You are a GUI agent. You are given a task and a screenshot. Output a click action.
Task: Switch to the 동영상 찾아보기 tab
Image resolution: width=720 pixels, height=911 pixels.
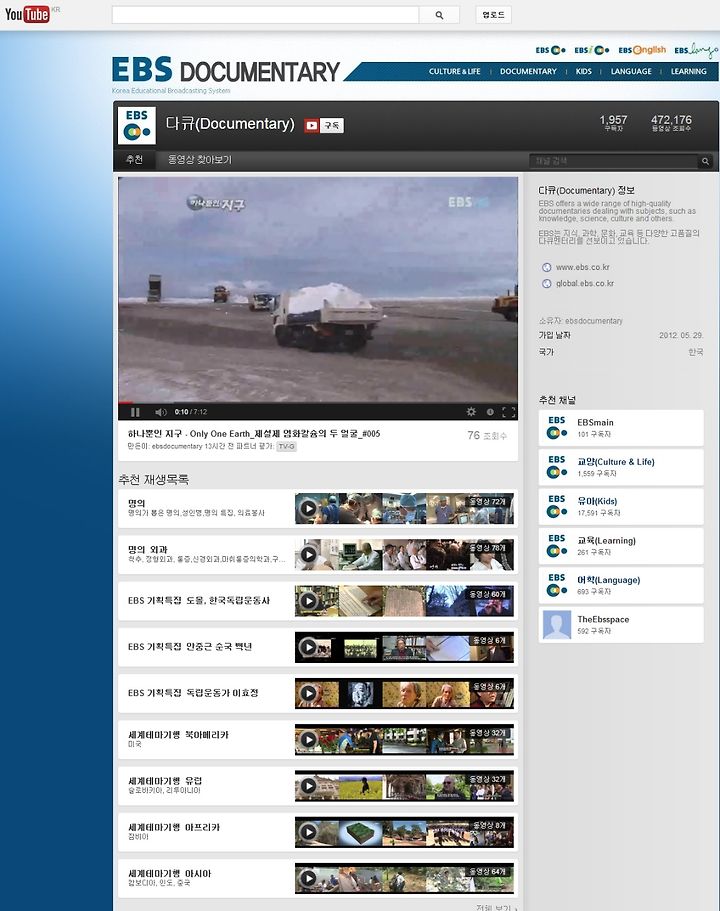(x=199, y=159)
